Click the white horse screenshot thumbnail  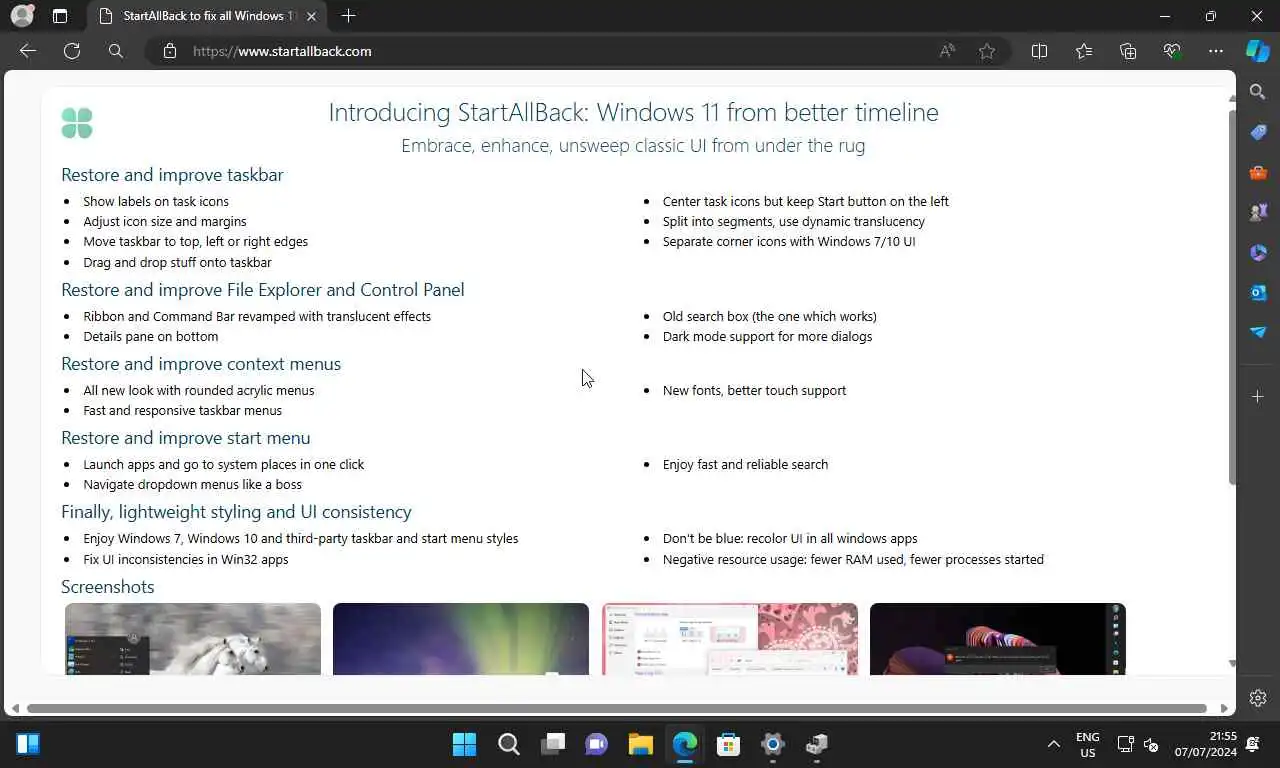[x=193, y=639]
